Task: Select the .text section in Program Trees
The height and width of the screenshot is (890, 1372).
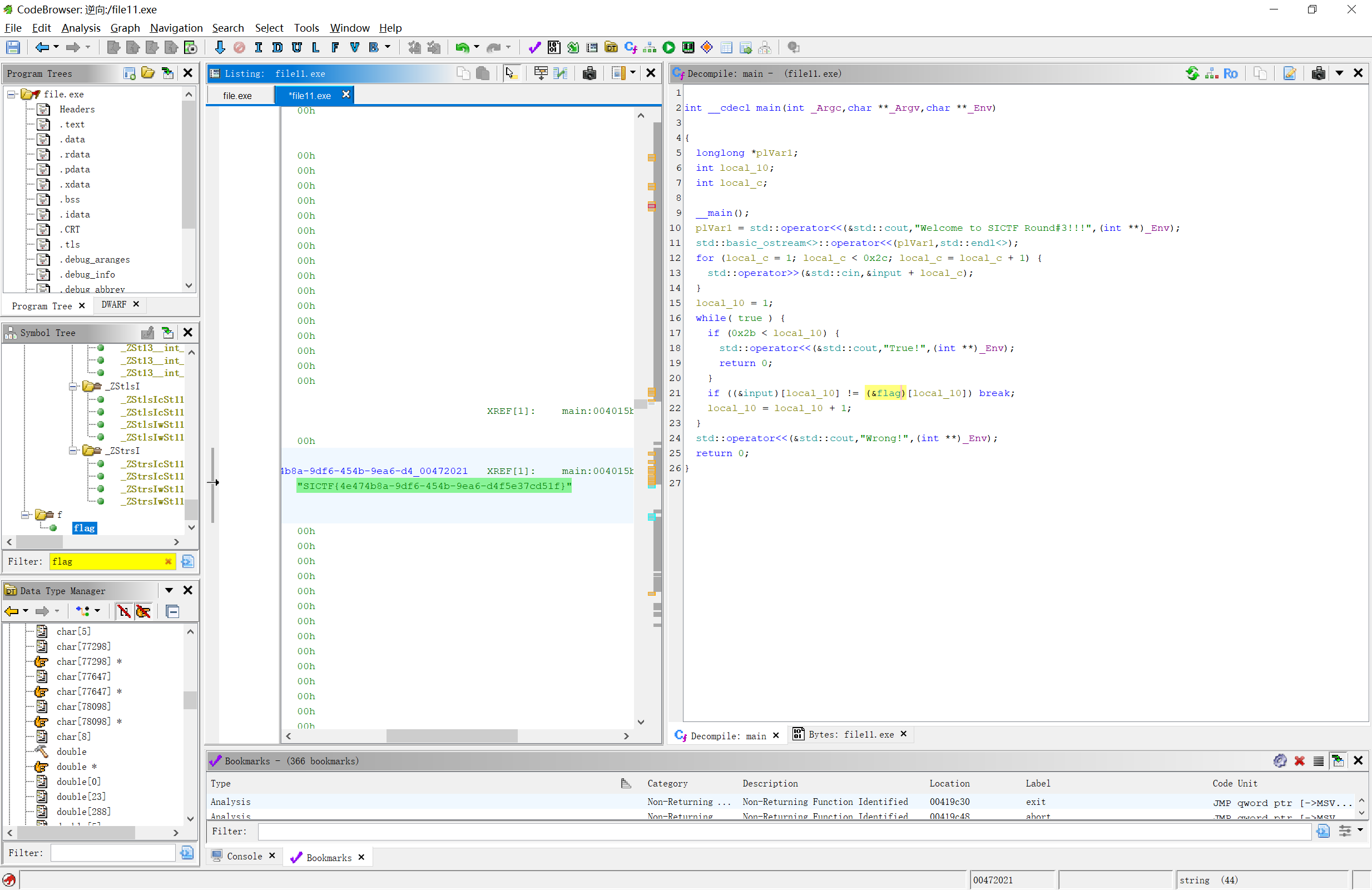Action: (73, 125)
